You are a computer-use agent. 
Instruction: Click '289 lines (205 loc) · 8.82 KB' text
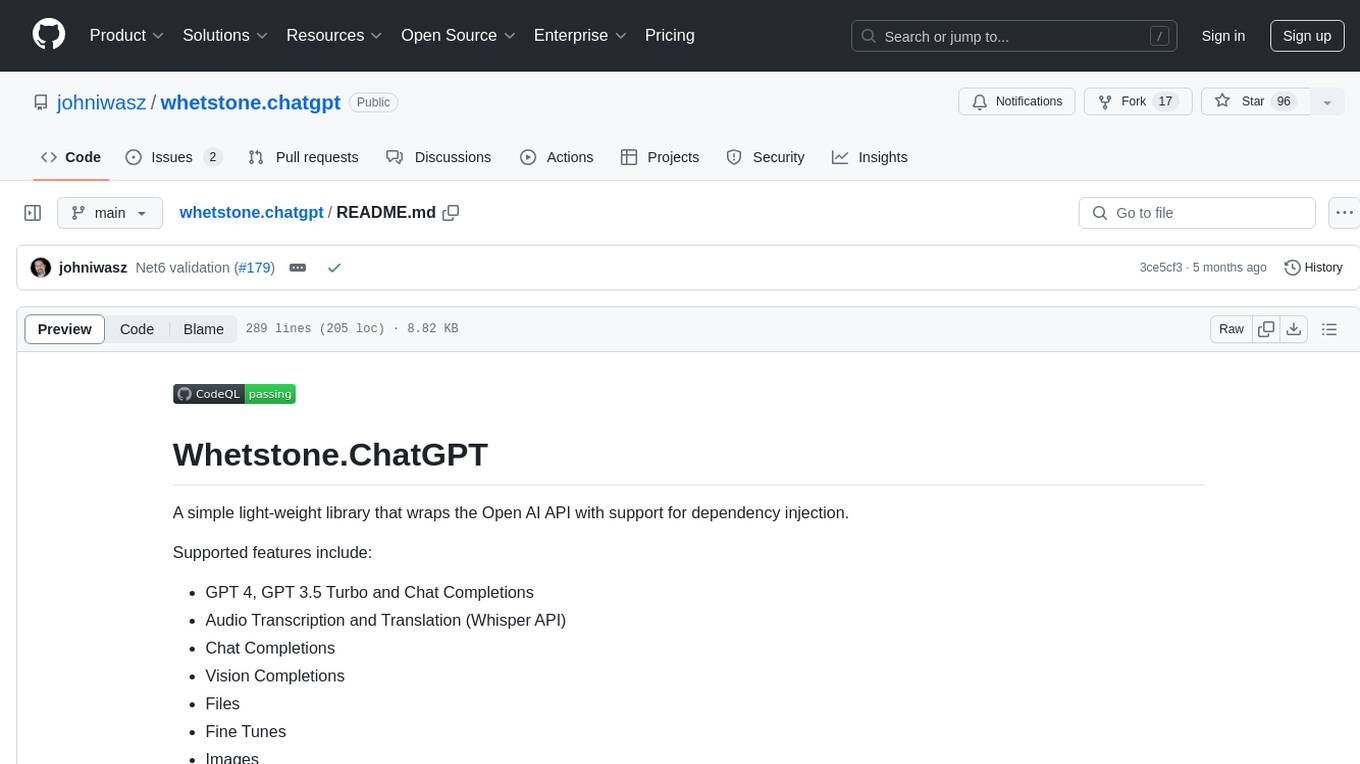coord(352,329)
